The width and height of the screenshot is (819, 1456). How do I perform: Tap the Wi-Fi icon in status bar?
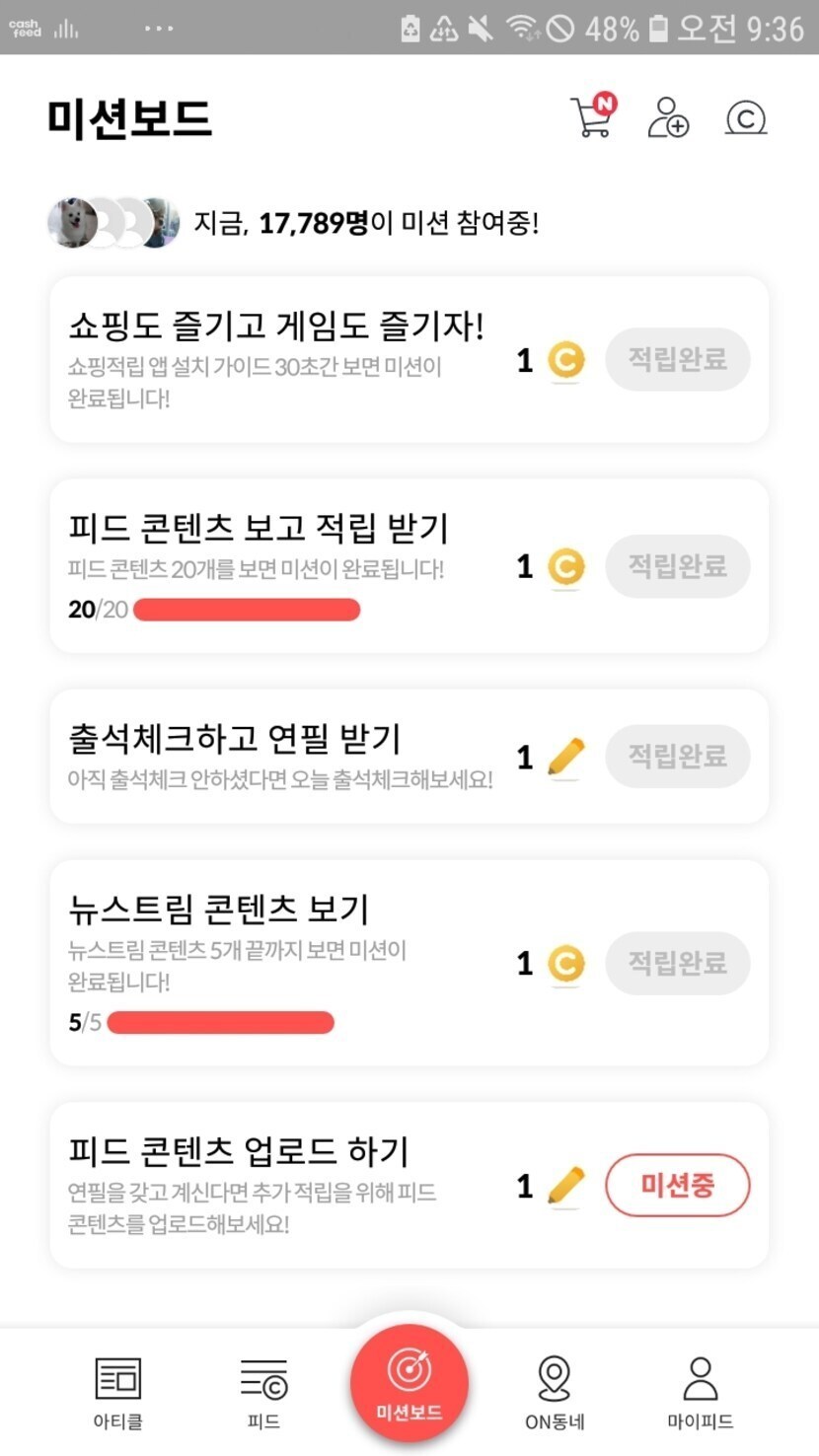pos(521,29)
